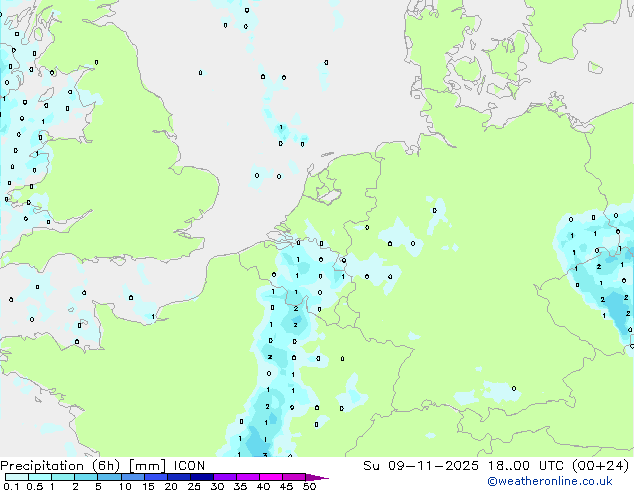
Task: Select the 30–35 mm violet swatch
Action: 225,477
